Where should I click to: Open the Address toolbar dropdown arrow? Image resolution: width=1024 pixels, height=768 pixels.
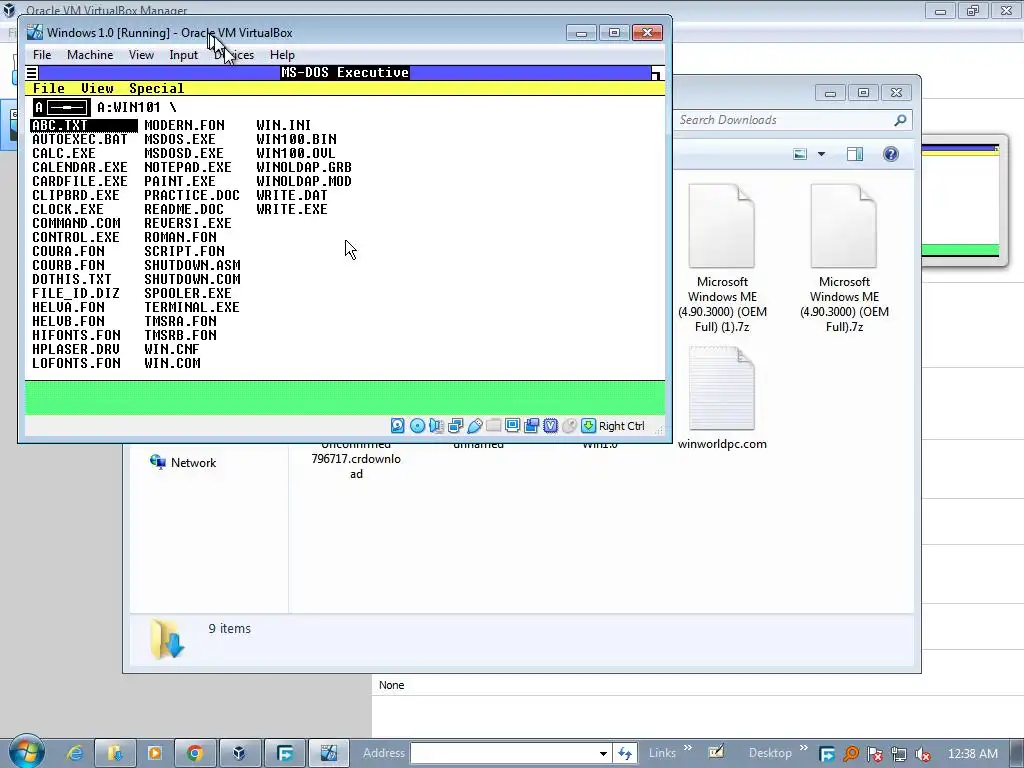click(603, 754)
